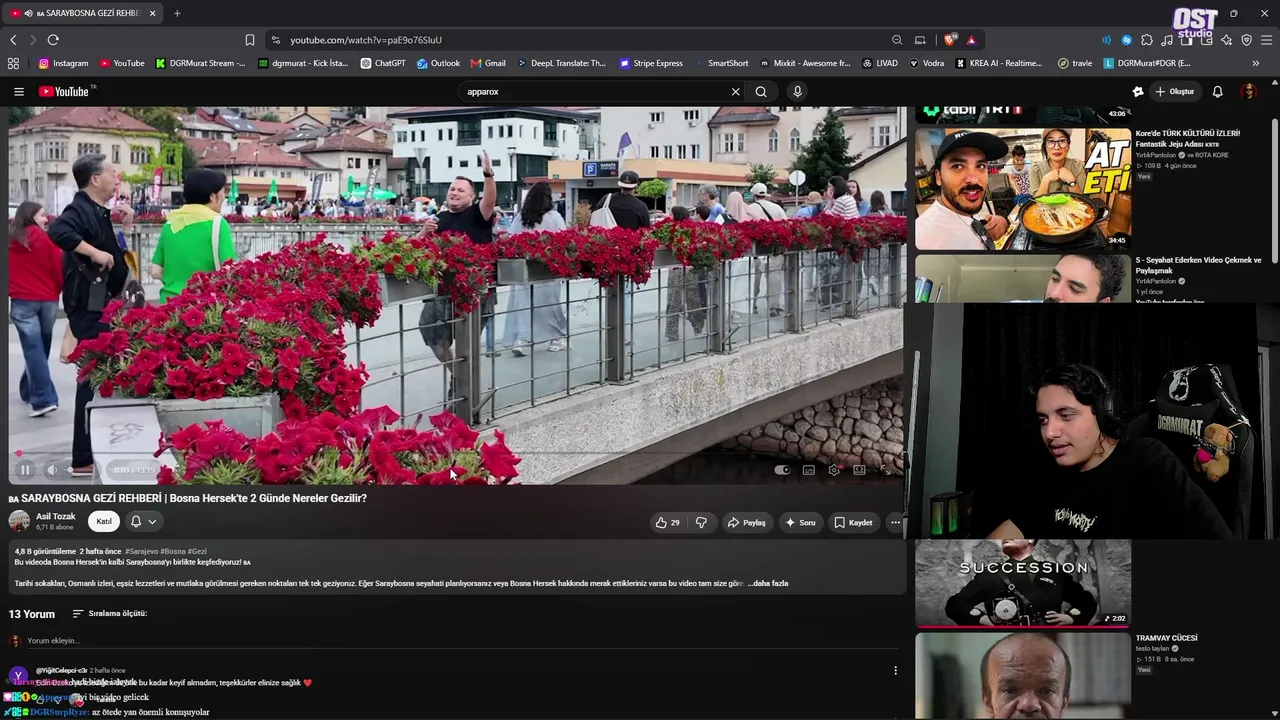This screenshot has height=720, width=1280.
Task: Open the Vodra bookmark
Action: pos(926,63)
